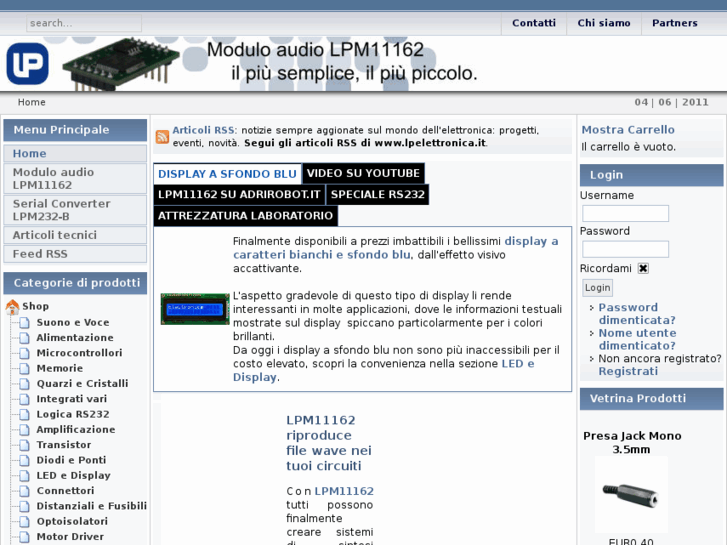The height and width of the screenshot is (545, 727).
Task: Switch to LPM11162 su Adrirobot.it tab
Action: [x=239, y=194]
